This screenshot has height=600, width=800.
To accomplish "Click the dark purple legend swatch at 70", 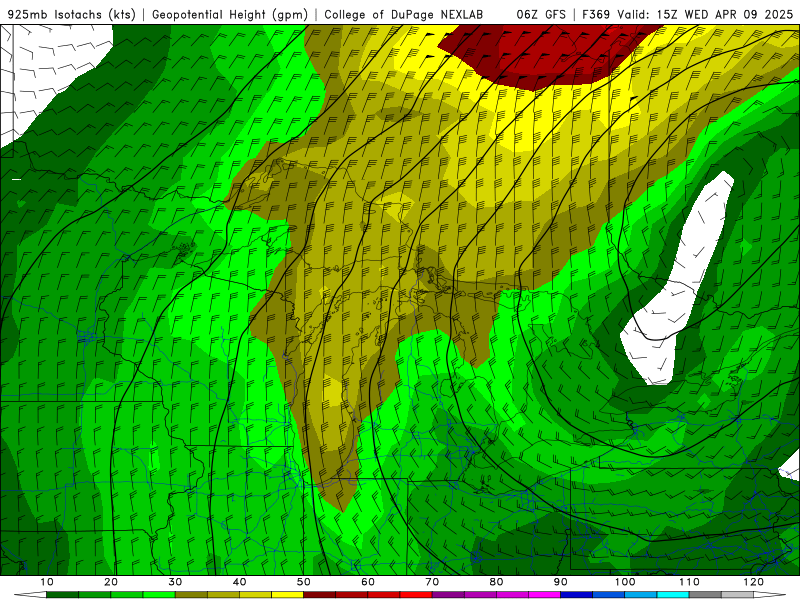I will tap(448, 595).
